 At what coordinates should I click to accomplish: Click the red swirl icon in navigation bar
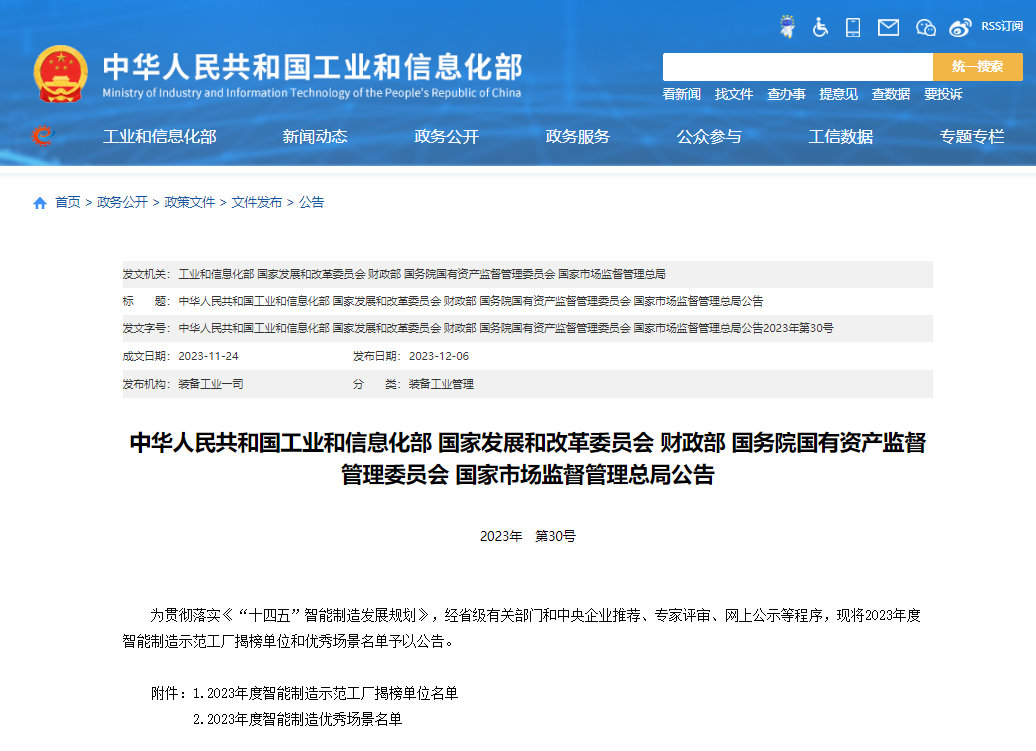tap(42, 135)
